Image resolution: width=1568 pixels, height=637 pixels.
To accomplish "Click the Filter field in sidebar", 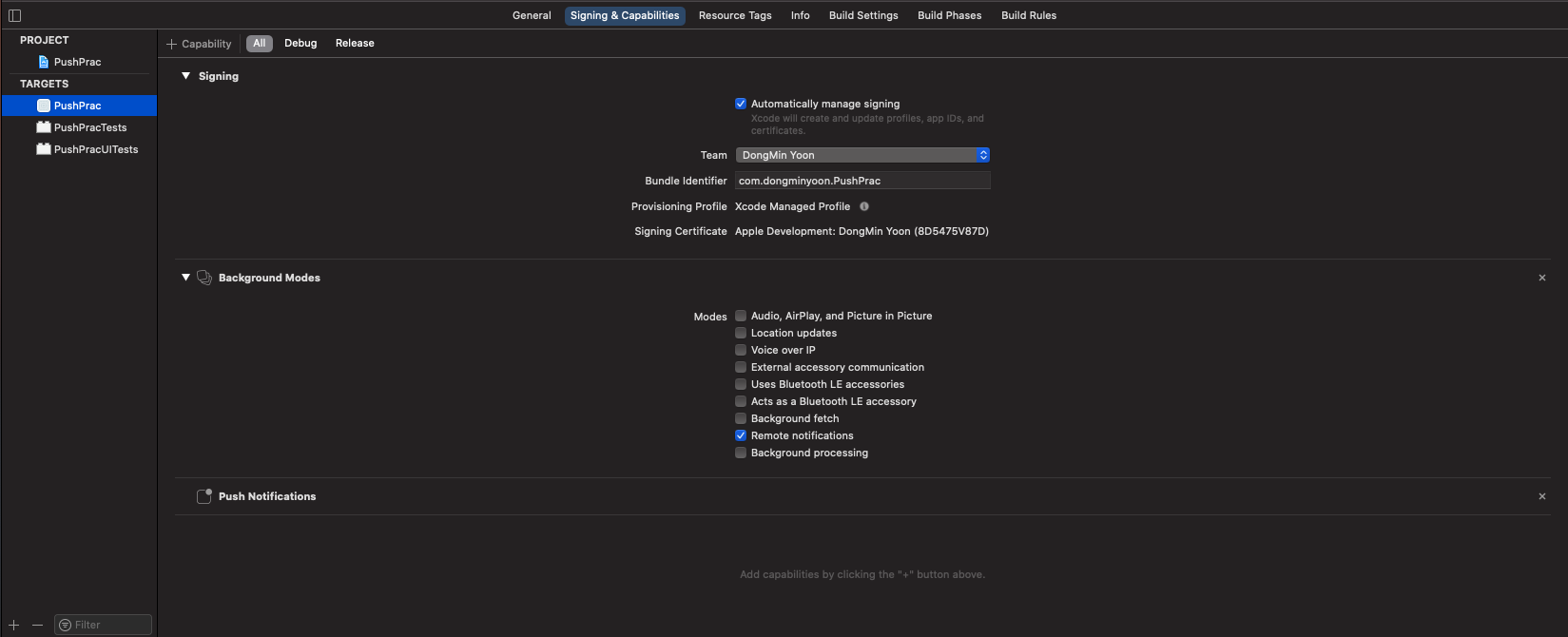I will pyautogui.click(x=103, y=625).
